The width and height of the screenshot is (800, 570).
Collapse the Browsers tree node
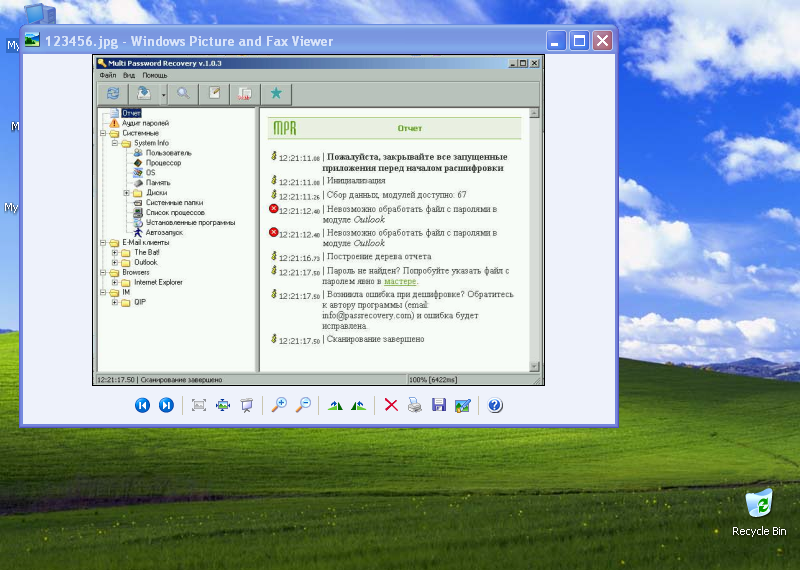pyautogui.click(x=103, y=272)
